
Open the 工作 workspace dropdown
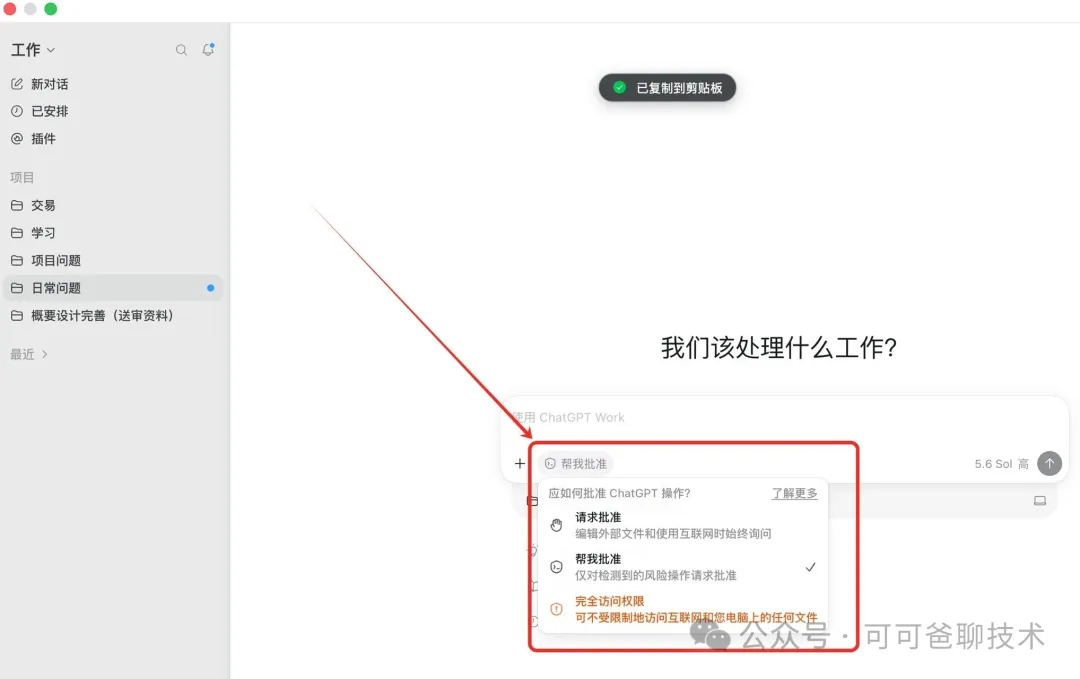pyautogui.click(x=32, y=50)
